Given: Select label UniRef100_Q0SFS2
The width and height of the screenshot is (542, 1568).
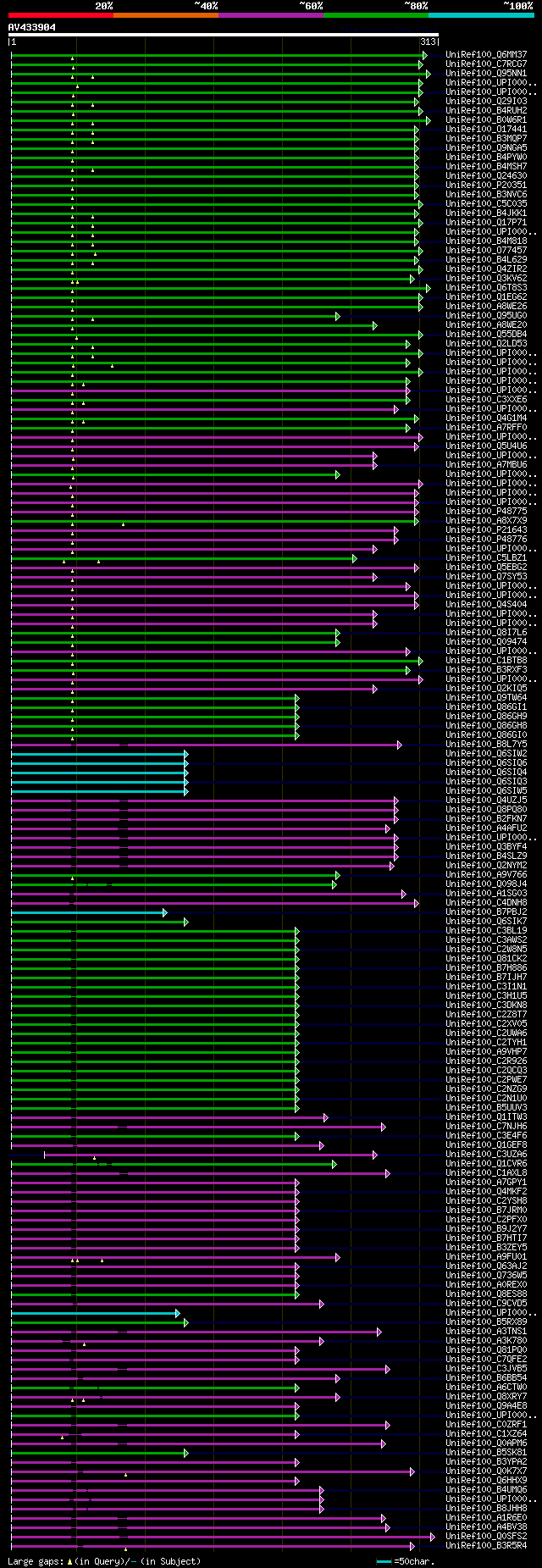Looking at the screenshot, I should point(486,1537).
